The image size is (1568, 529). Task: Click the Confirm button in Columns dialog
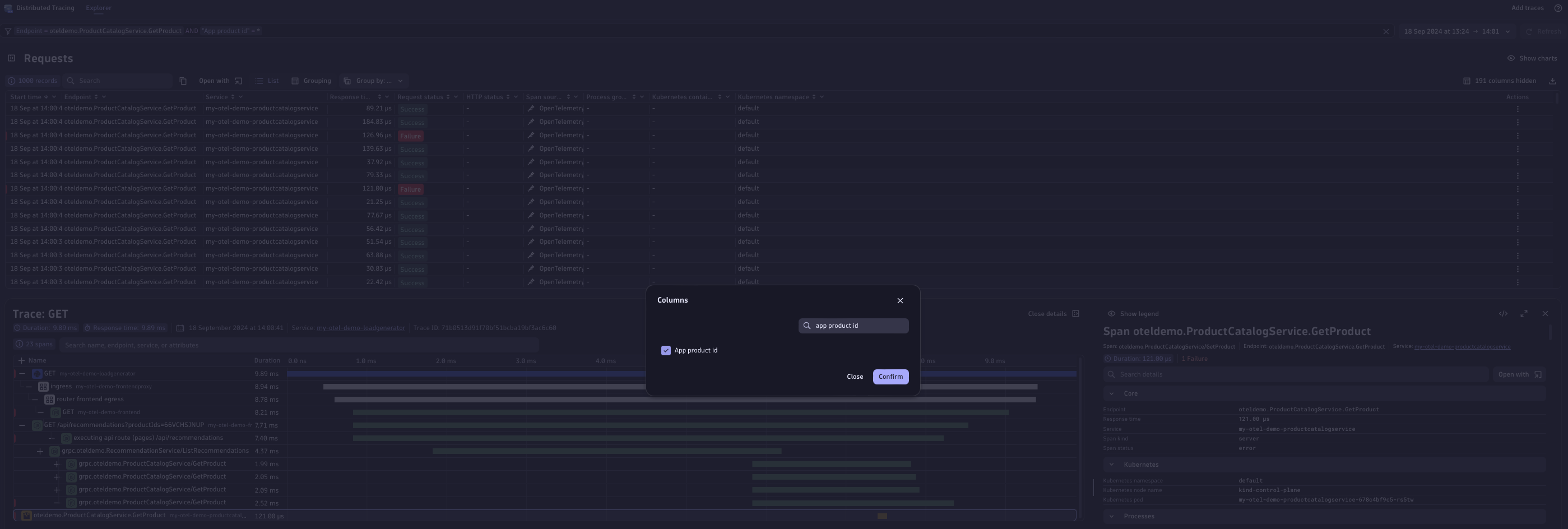coord(890,376)
